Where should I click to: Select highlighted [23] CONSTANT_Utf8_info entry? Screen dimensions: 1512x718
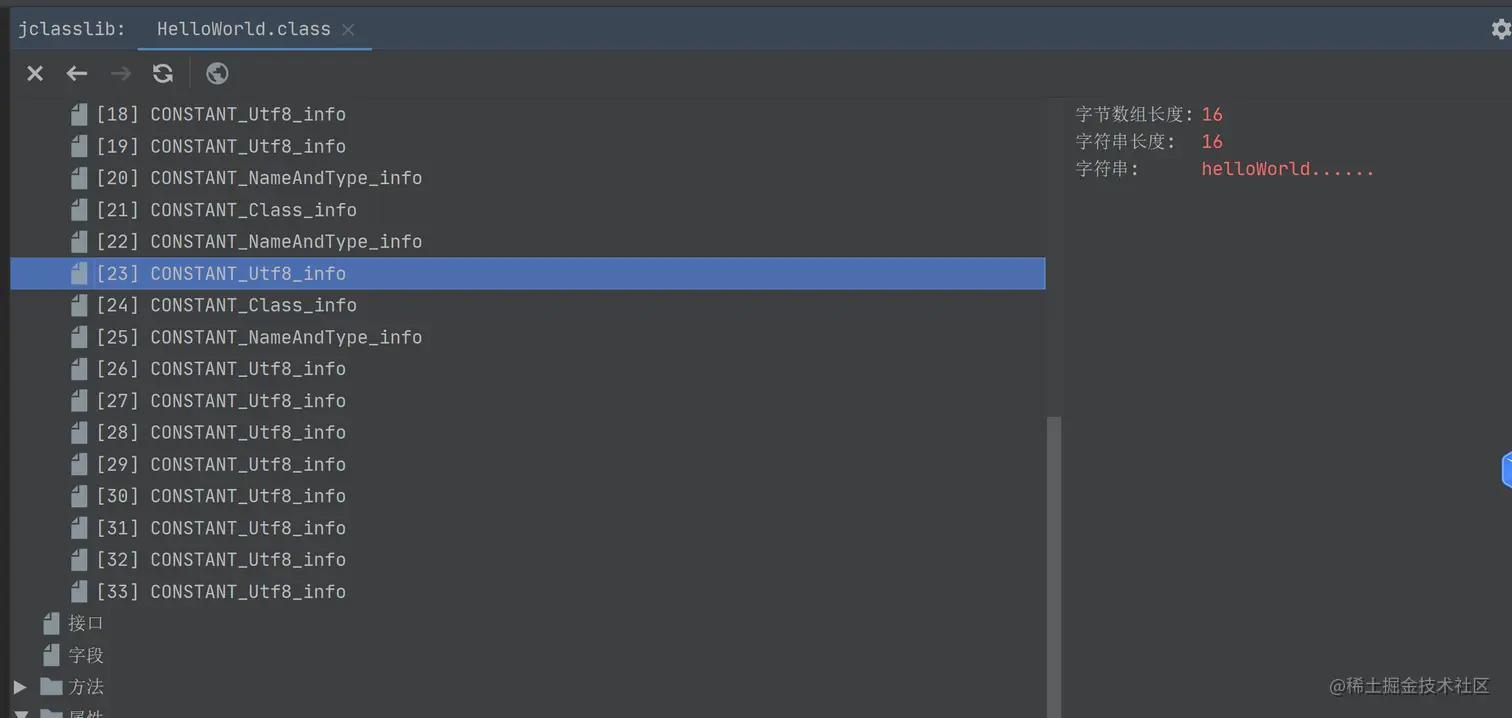248,274
